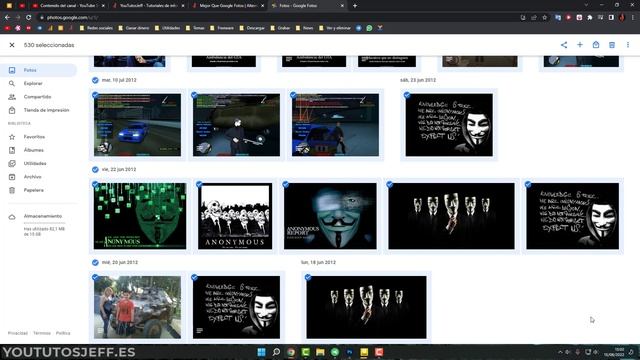Open Expect Us photo from 20 jun 2012
This screenshot has height=360, width=640.
coord(236,307)
